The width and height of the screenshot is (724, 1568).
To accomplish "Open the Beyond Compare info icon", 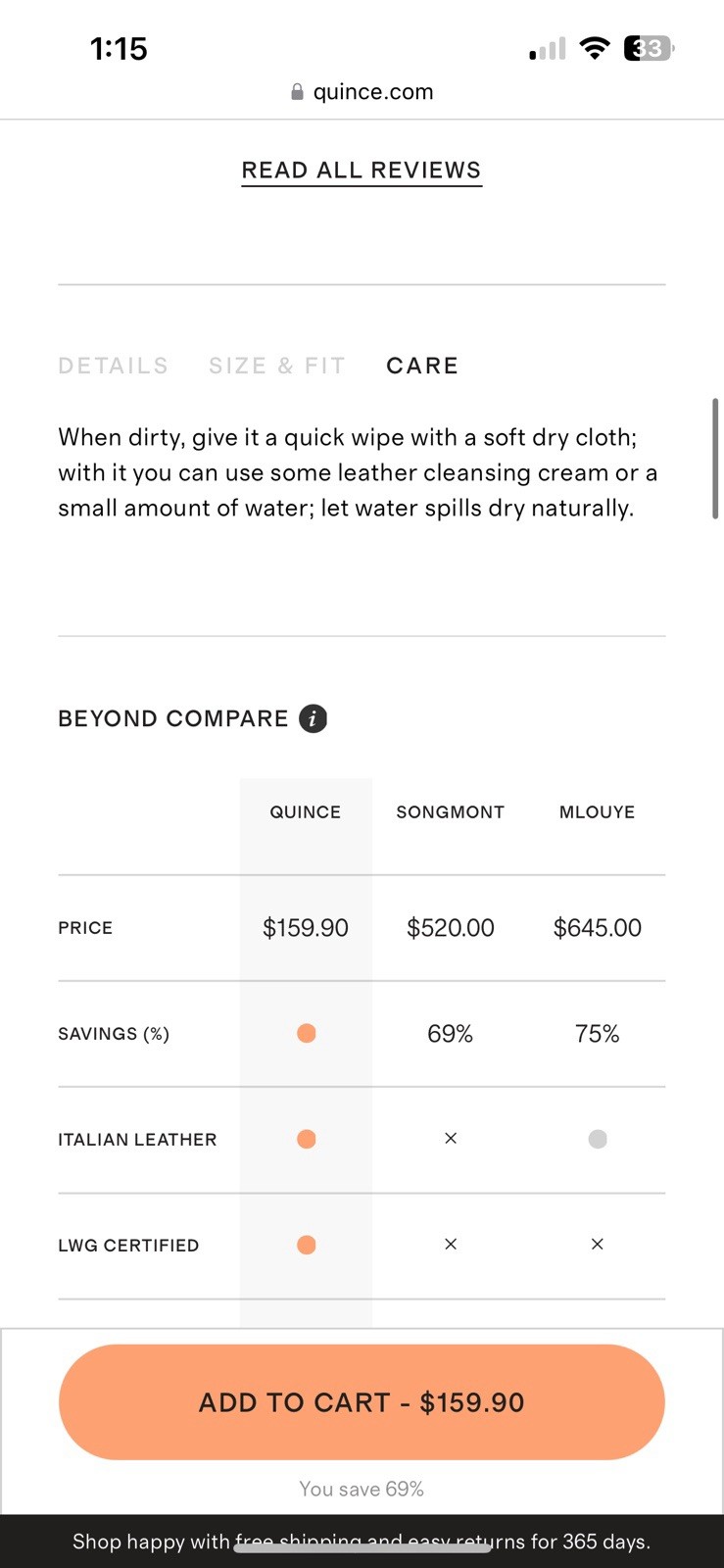I will click(313, 718).
